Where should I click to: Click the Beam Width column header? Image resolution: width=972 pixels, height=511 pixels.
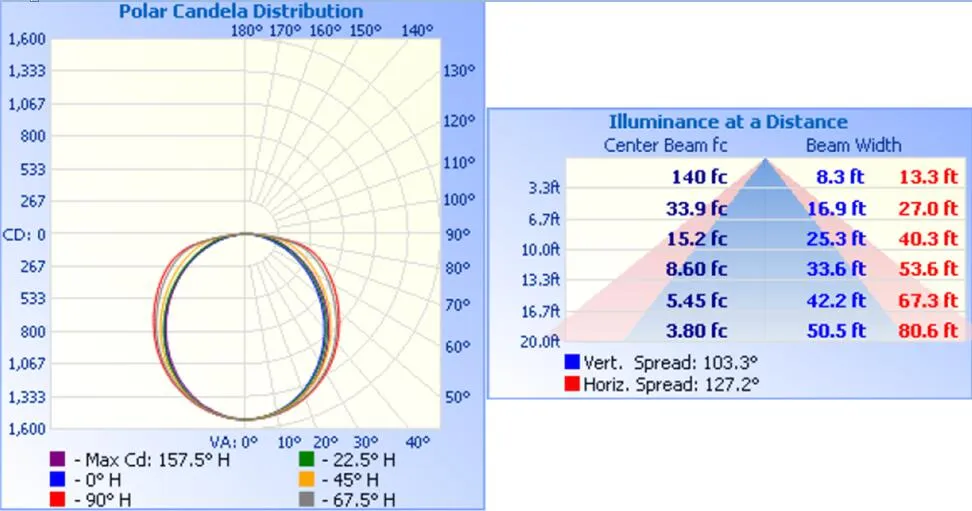point(854,145)
